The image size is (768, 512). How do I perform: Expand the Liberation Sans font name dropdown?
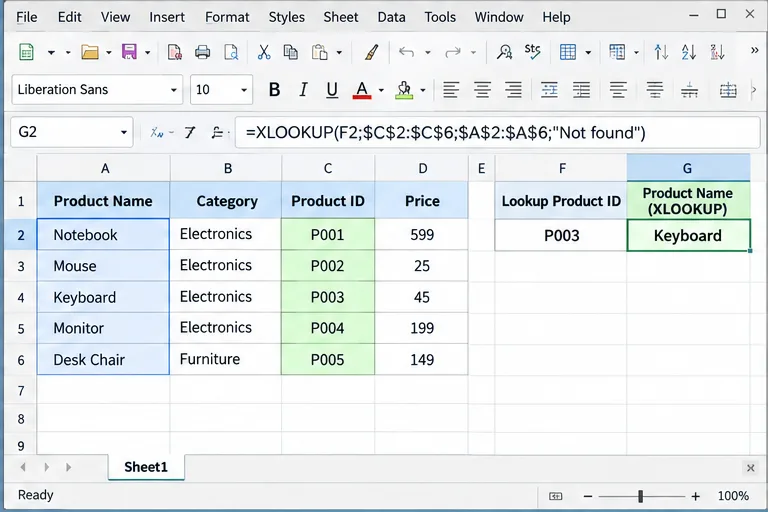[x=173, y=90]
